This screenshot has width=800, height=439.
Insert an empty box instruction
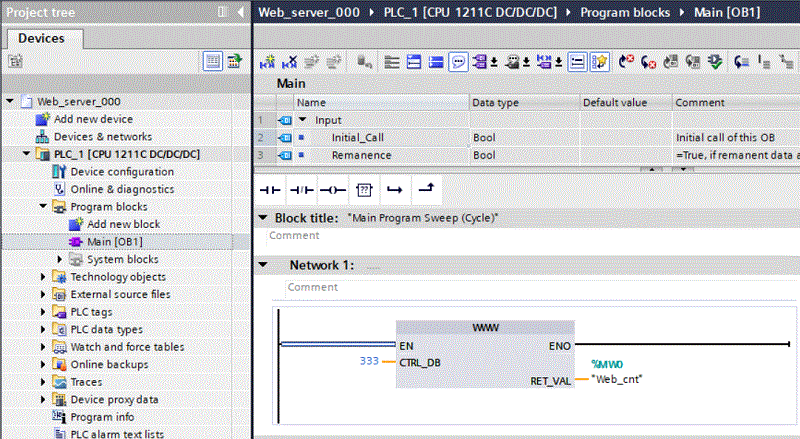click(x=364, y=189)
